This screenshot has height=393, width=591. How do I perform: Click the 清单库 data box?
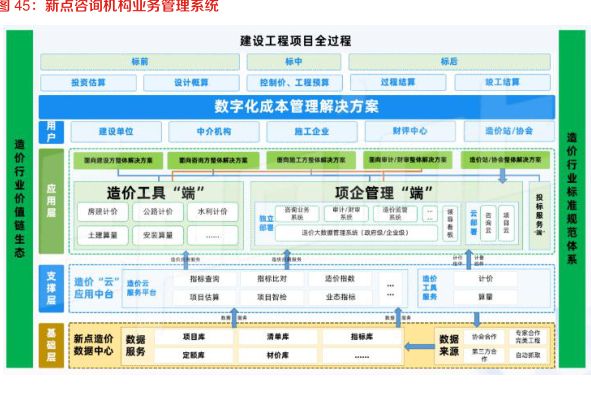tap(278, 336)
